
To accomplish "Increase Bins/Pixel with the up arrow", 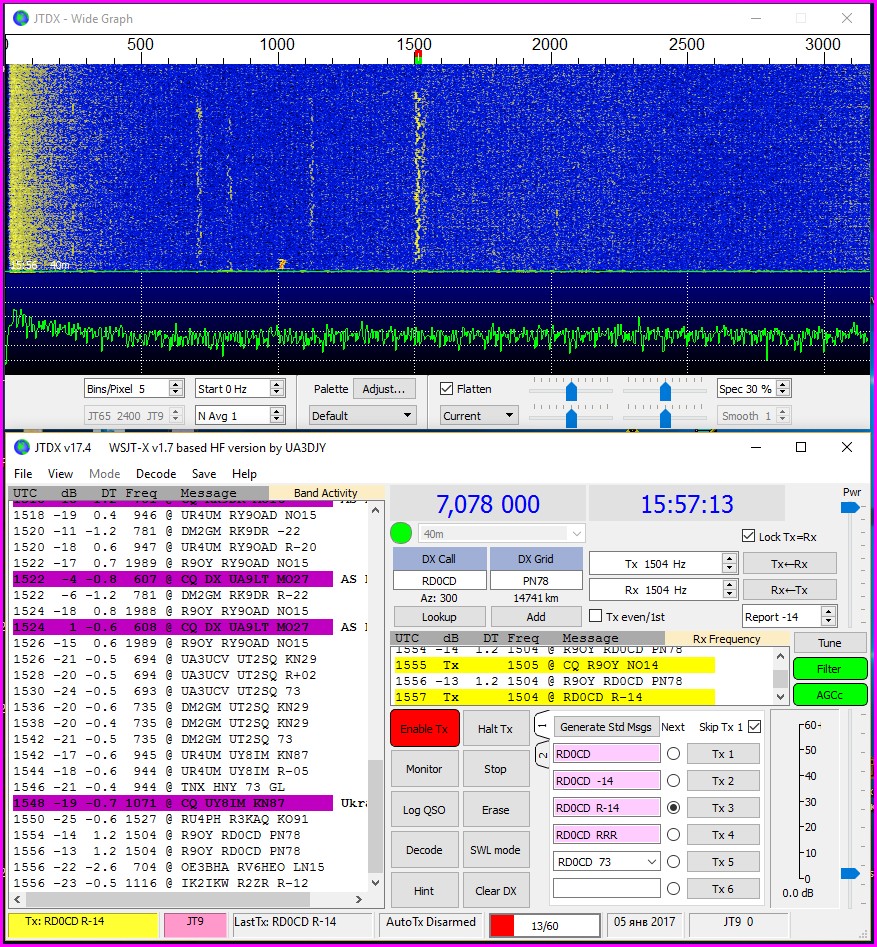I will click(x=176, y=384).
